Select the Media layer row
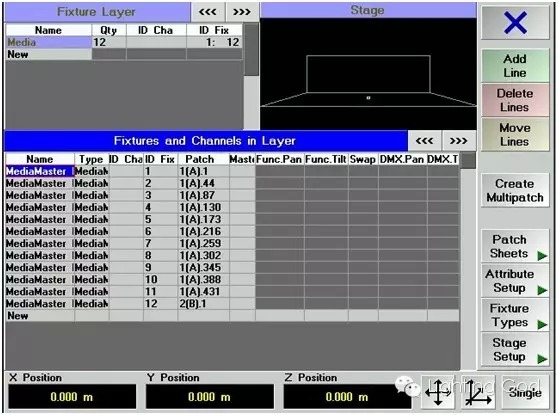The width and height of the screenshot is (558, 415). coord(124,42)
